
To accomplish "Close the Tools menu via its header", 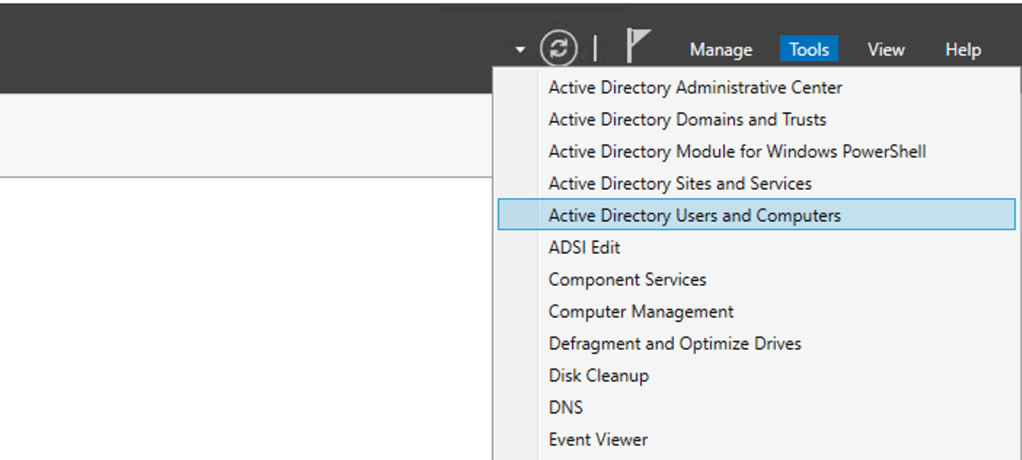I will tap(809, 50).
